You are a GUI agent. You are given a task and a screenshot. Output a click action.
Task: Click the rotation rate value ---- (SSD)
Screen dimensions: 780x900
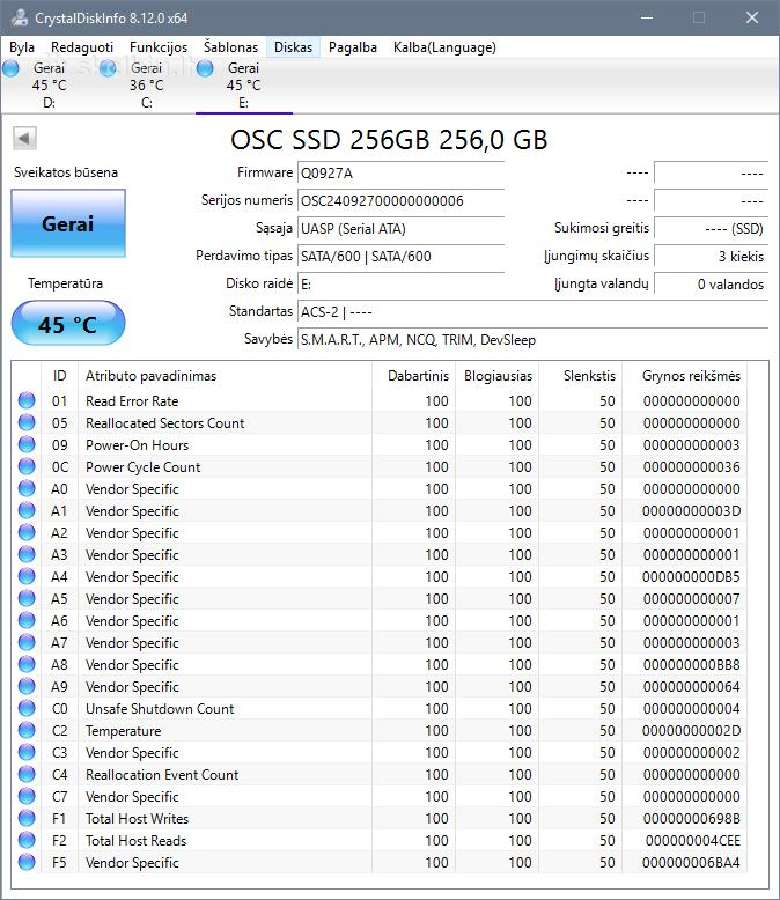(711, 228)
